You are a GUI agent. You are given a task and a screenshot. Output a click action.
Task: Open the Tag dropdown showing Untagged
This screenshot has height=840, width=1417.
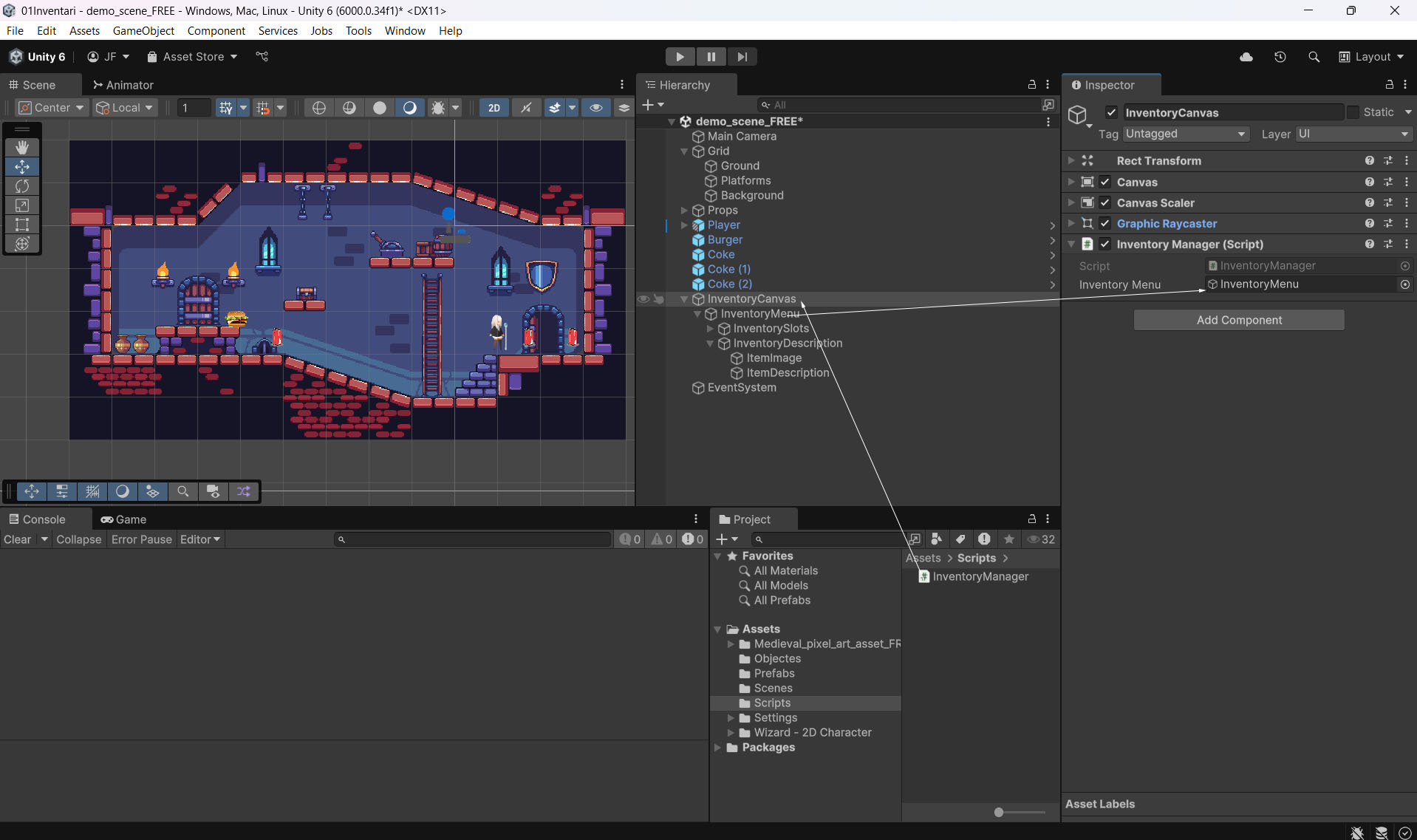point(1186,134)
